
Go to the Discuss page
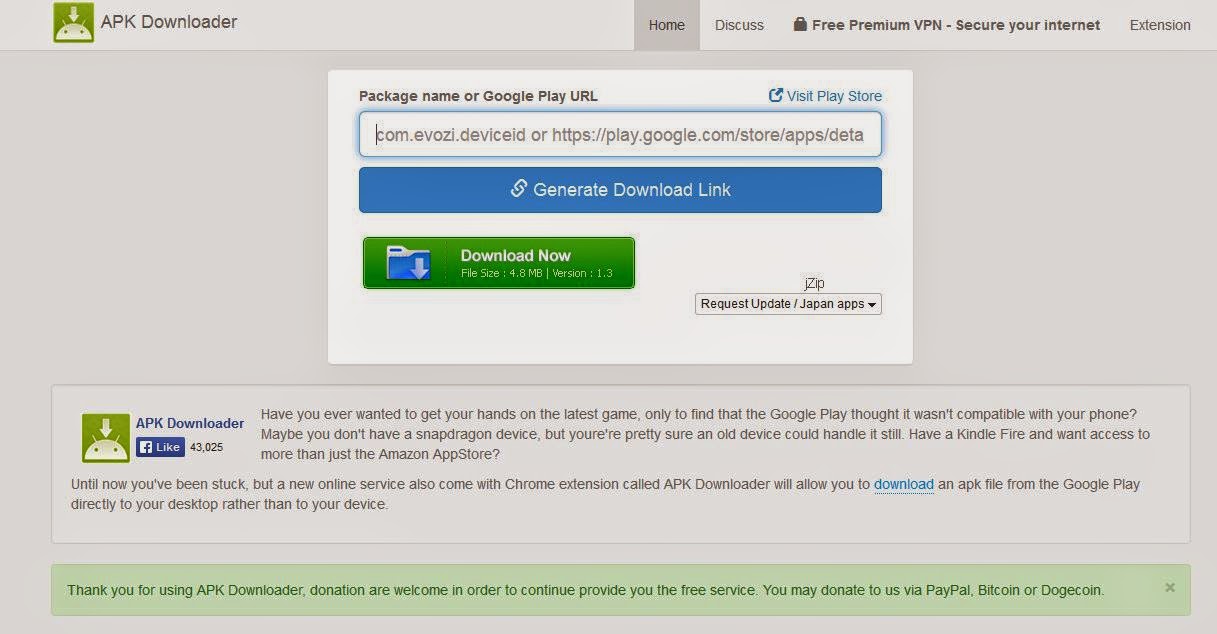point(739,25)
